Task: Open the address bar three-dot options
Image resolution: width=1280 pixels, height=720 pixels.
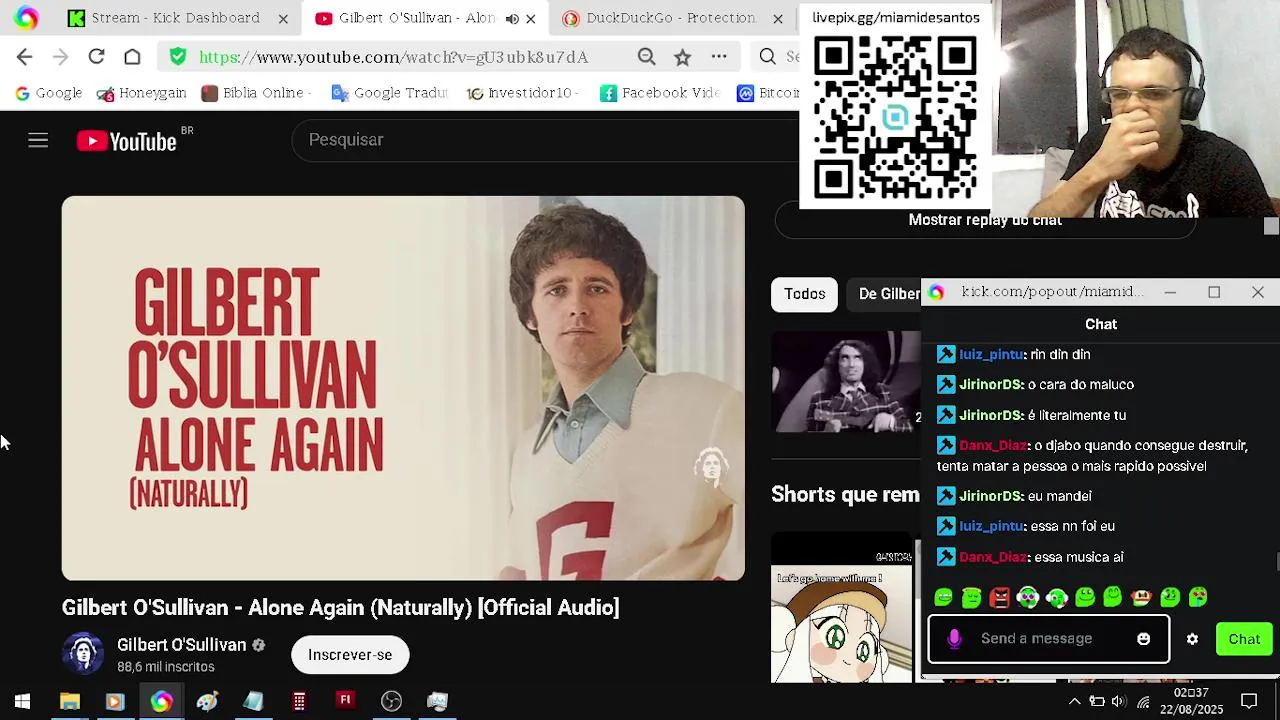Action: [719, 57]
